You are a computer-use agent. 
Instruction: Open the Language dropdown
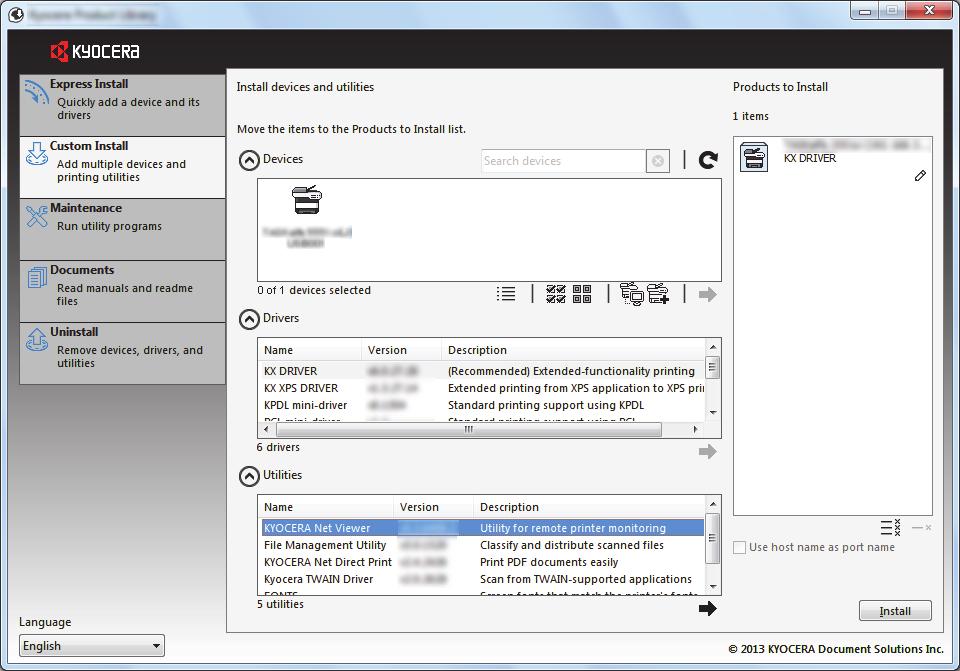[x=92, y=646]
